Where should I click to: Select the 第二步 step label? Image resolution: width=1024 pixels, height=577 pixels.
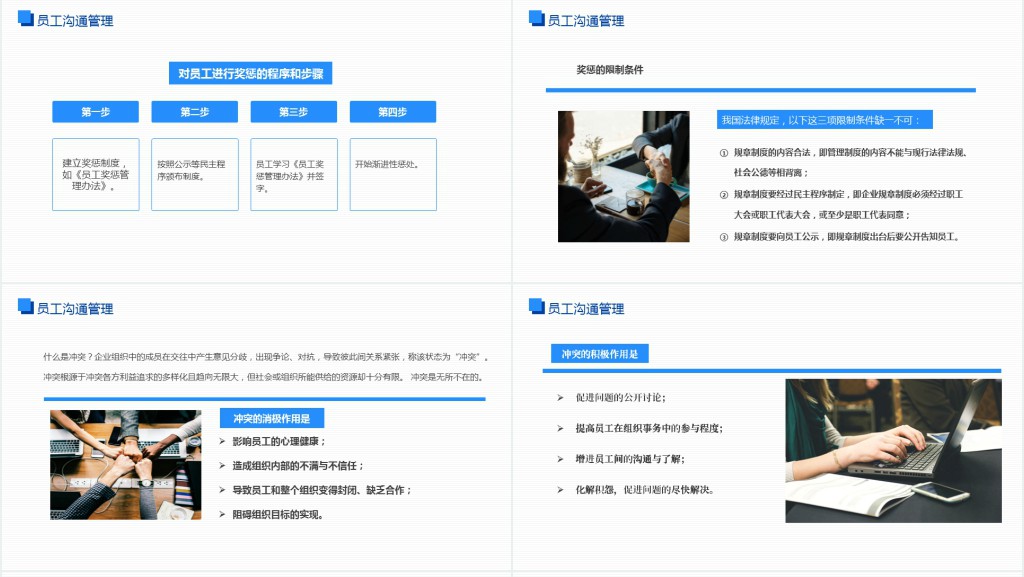point(195,112)
